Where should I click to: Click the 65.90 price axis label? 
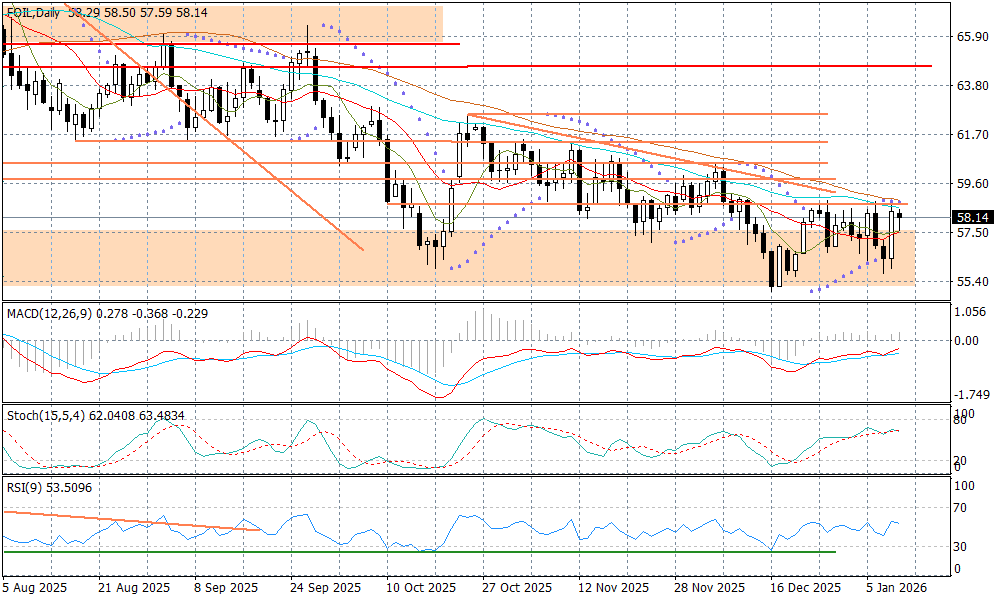pyautogui.click(x=972, y=37)
